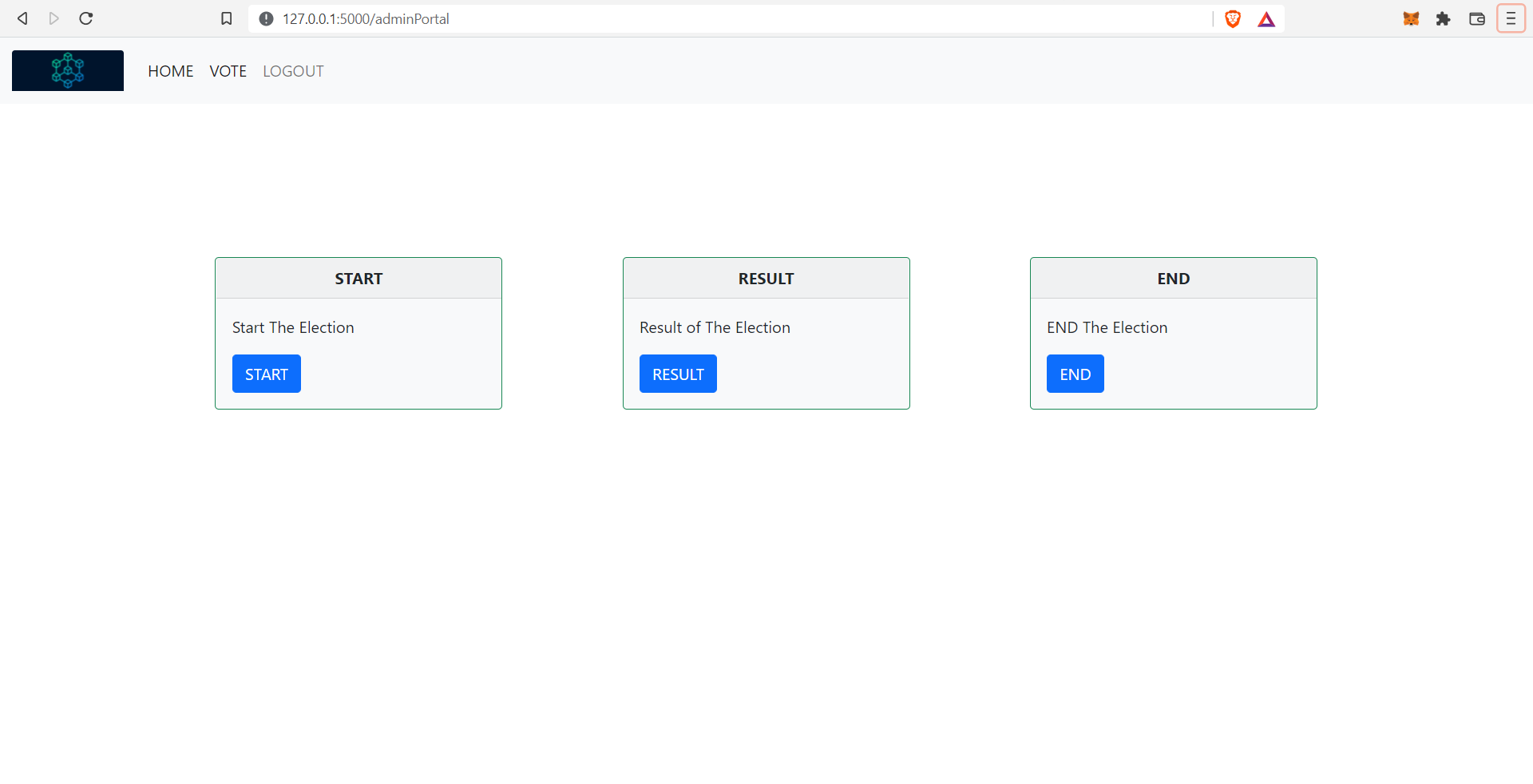Image resolution: width=1533 pixels, height=784 pixels.
Task: Click the browser forward arrow
Action: [x=53, y=18]
